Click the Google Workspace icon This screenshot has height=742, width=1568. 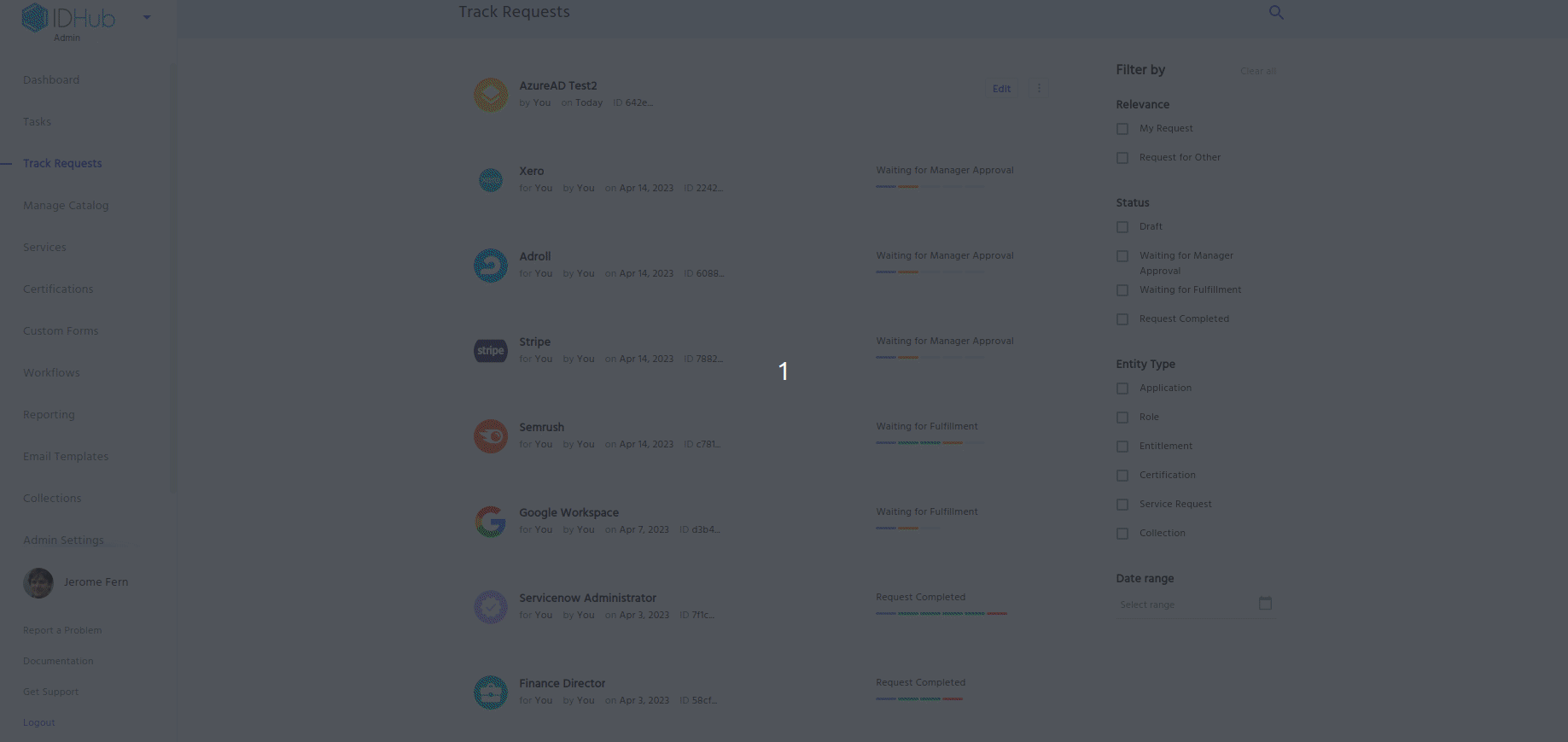[491, 521]
